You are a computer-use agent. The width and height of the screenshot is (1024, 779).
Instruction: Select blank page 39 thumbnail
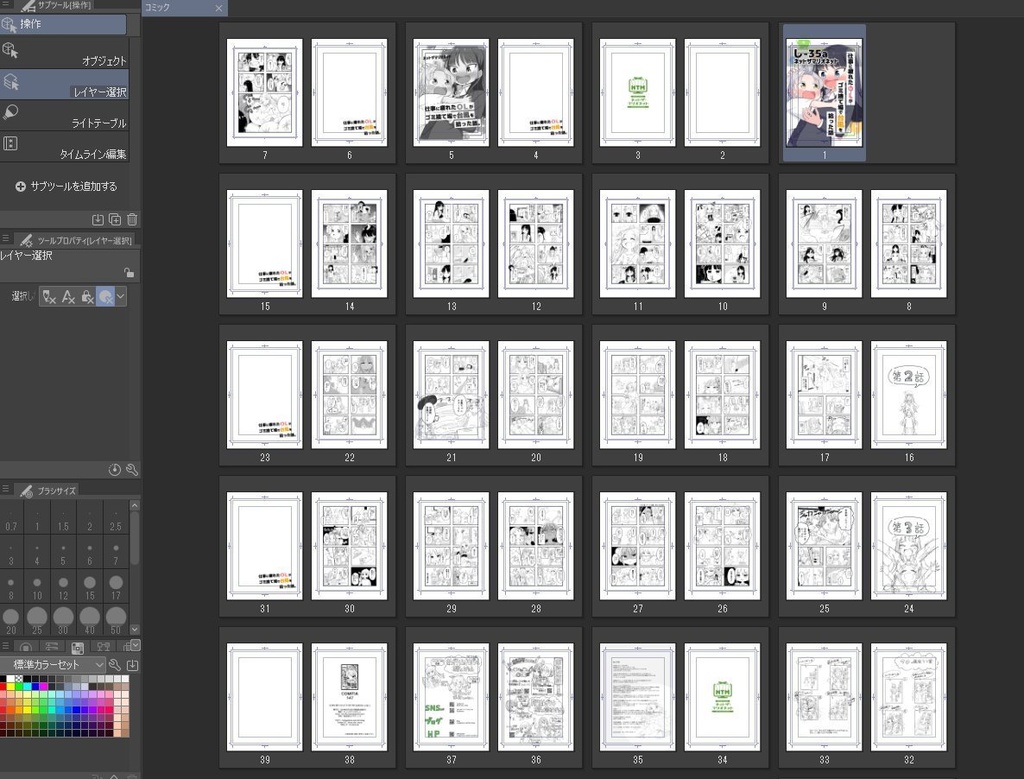tap(264, 697)
